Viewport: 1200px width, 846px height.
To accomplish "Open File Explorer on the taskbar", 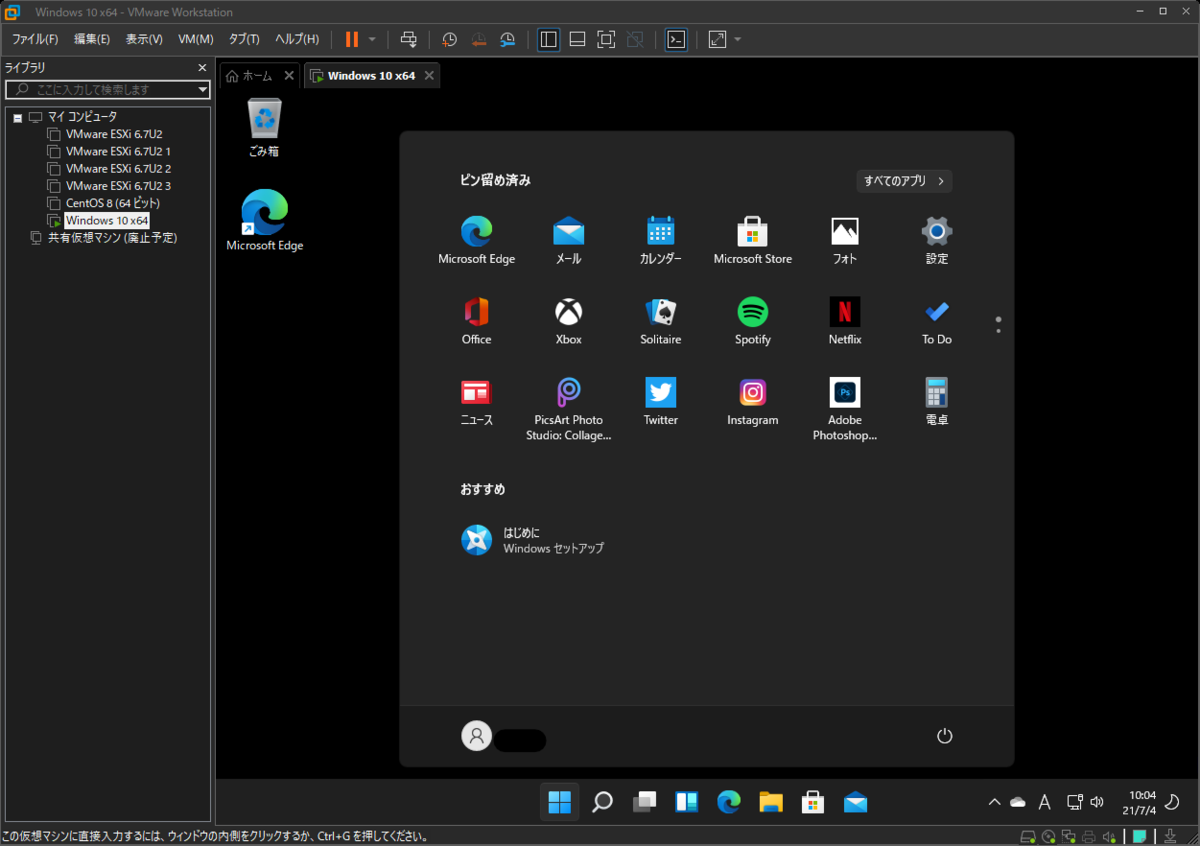I will (770, 802).
